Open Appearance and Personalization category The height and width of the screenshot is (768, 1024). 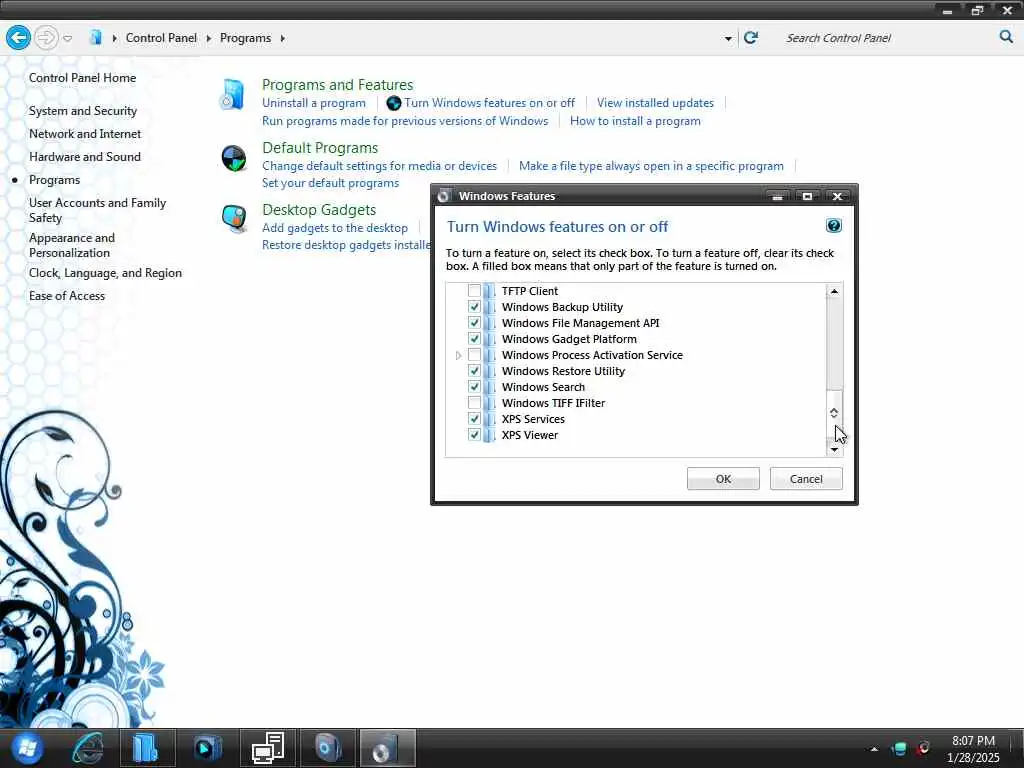pos(72,245)
